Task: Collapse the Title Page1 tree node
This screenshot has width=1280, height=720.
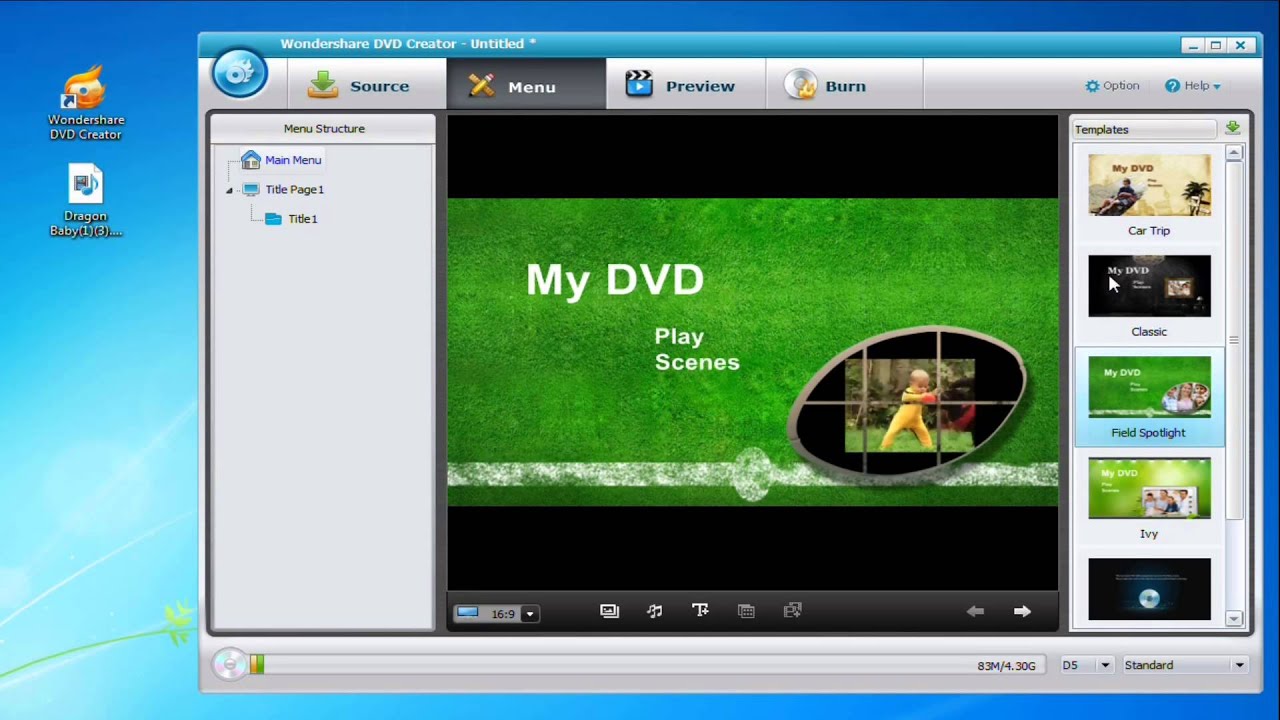Action: click(x=229, y=190)
